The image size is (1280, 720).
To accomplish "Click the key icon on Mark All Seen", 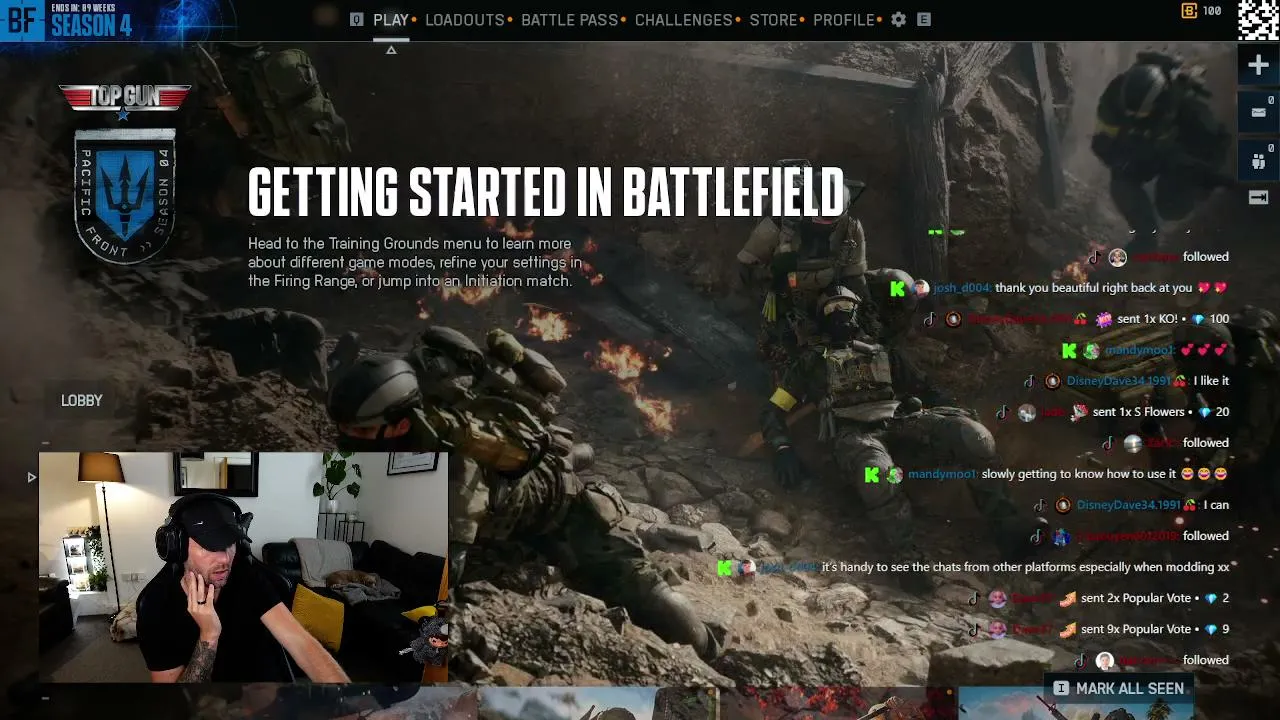I will [x=1061, y=688].
